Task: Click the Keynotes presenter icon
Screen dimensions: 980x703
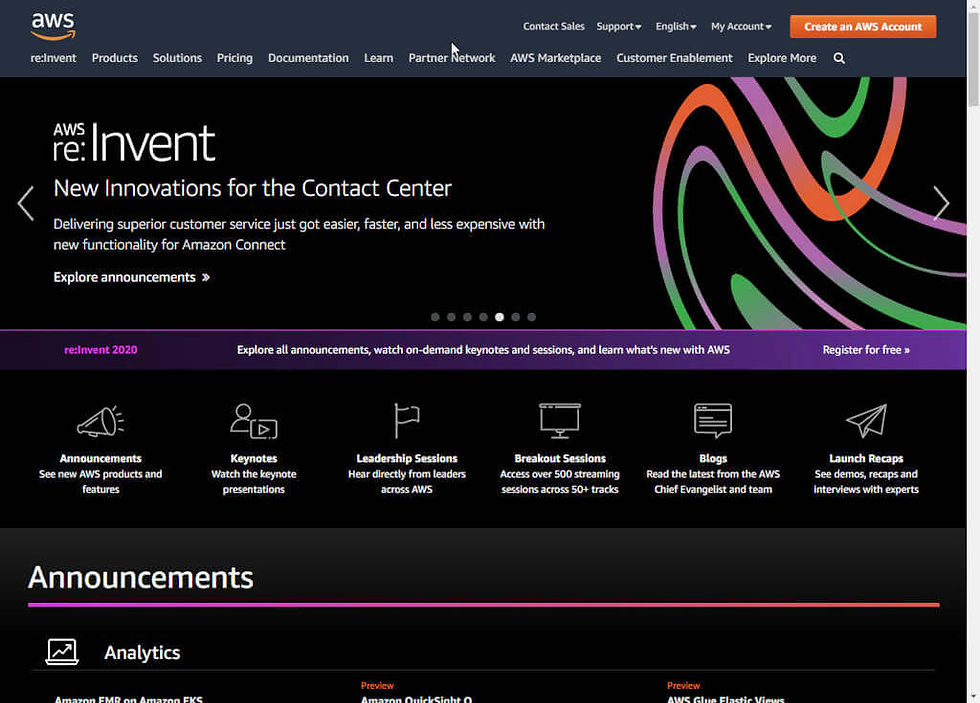Action: (x=253, y=421)
